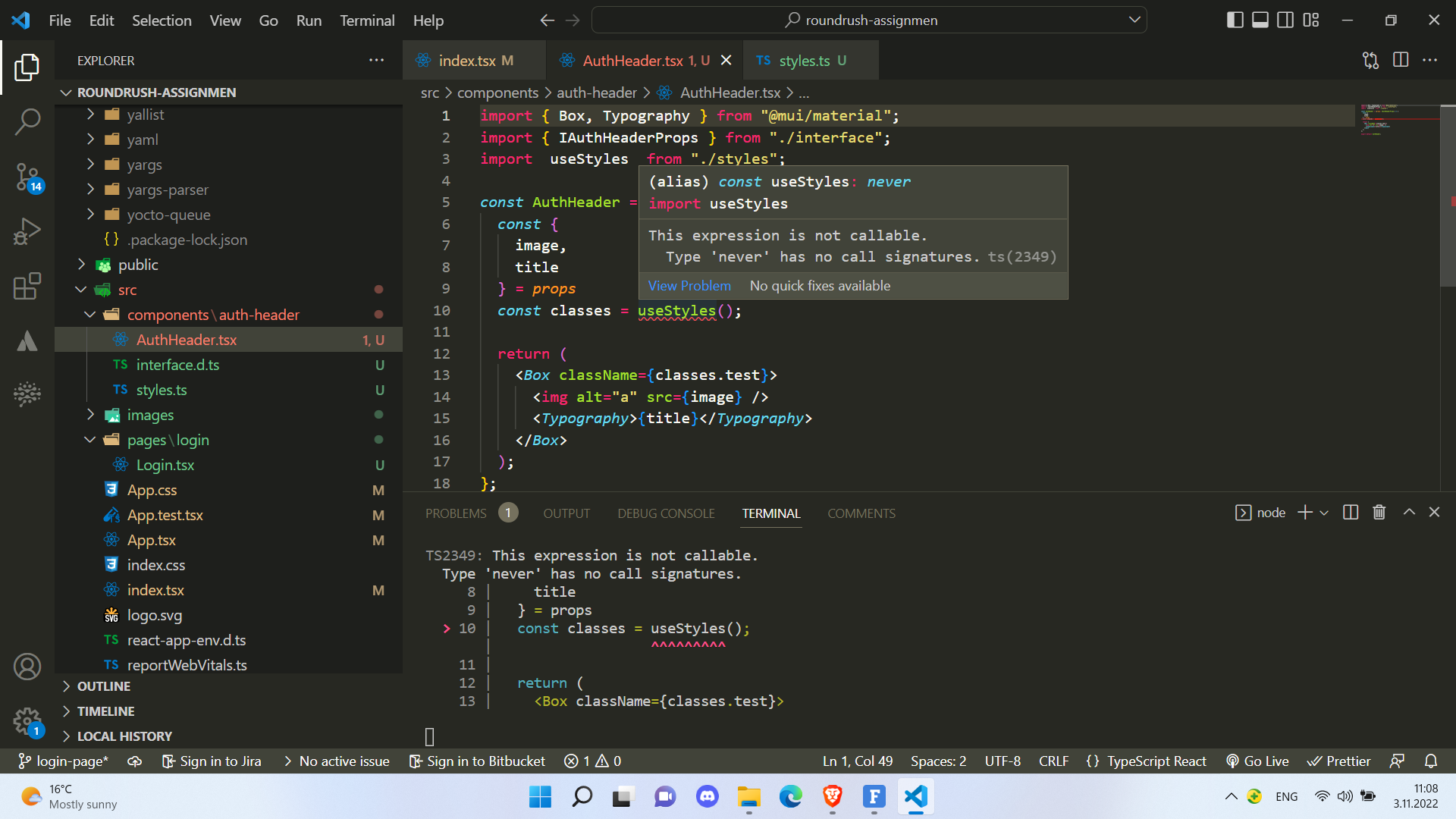
Task: Click View Problem link in hover tooltip
Action: tap(689, 286)
